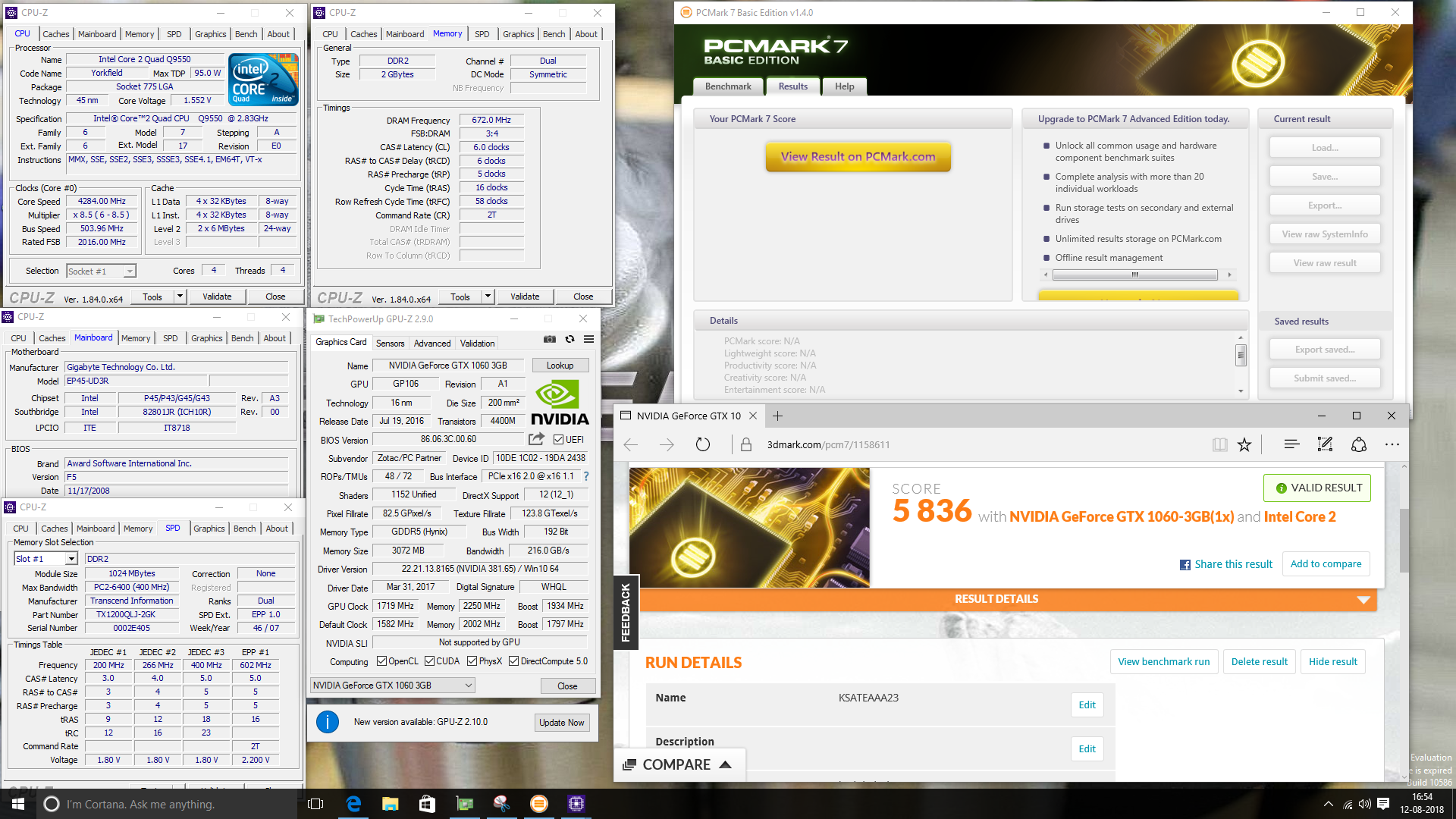
Task: Toggle the DirectCompute 5.0 checkbox
Action: (x=513, y=661)
